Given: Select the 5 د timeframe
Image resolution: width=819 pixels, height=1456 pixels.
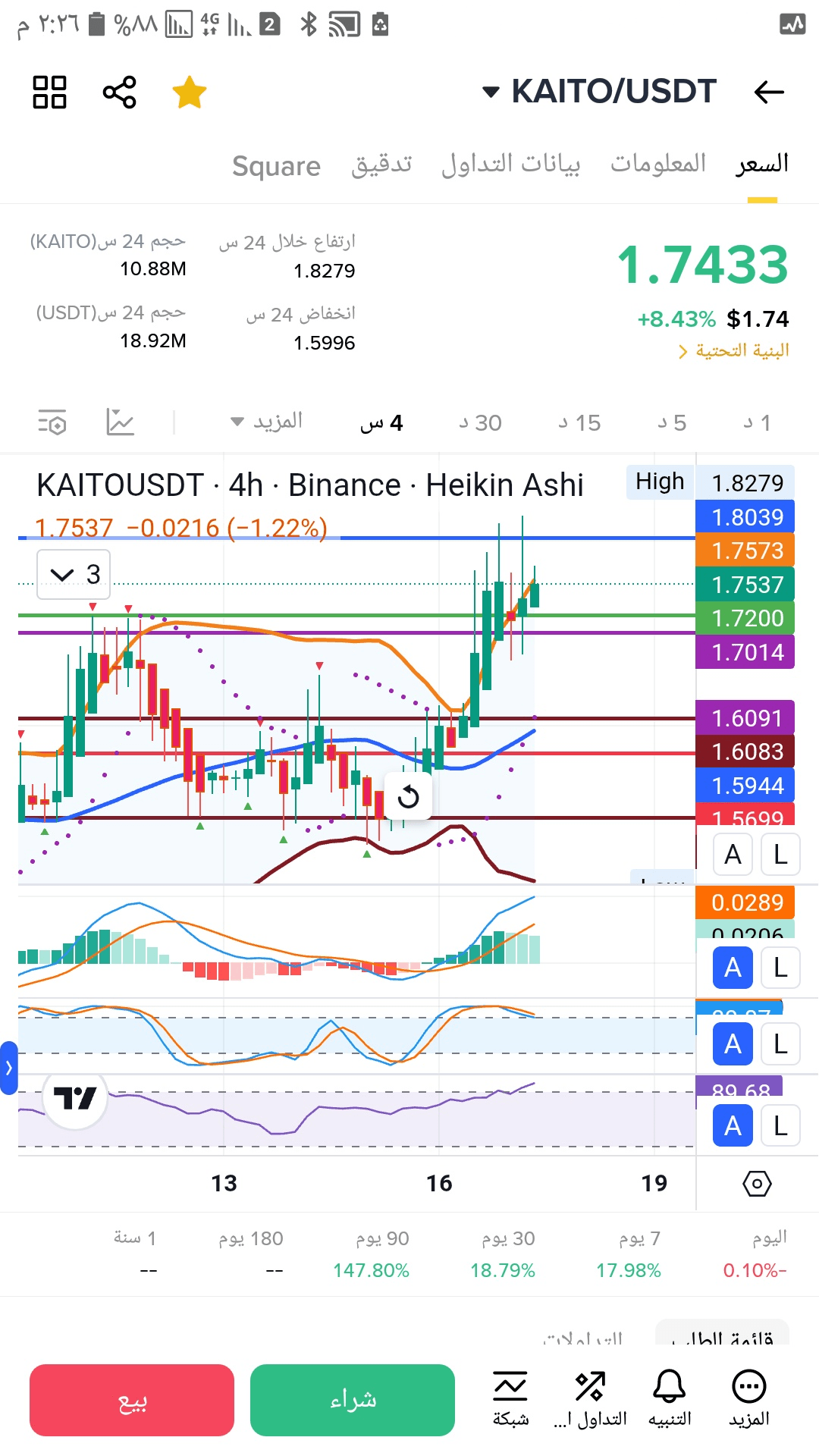Looking at the screenshot, I should point(672,422).
